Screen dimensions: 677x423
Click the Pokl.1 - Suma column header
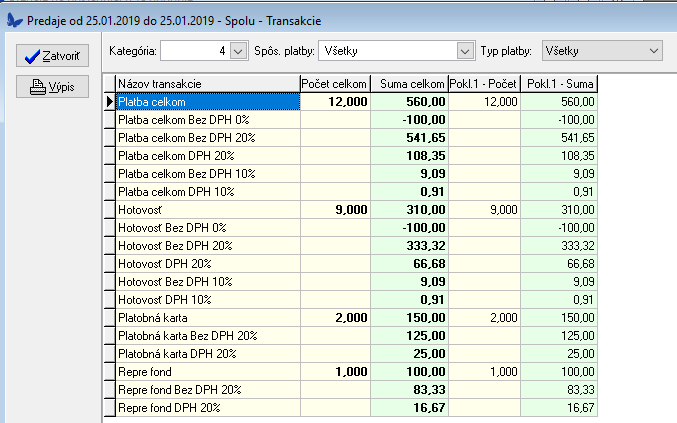559,84
